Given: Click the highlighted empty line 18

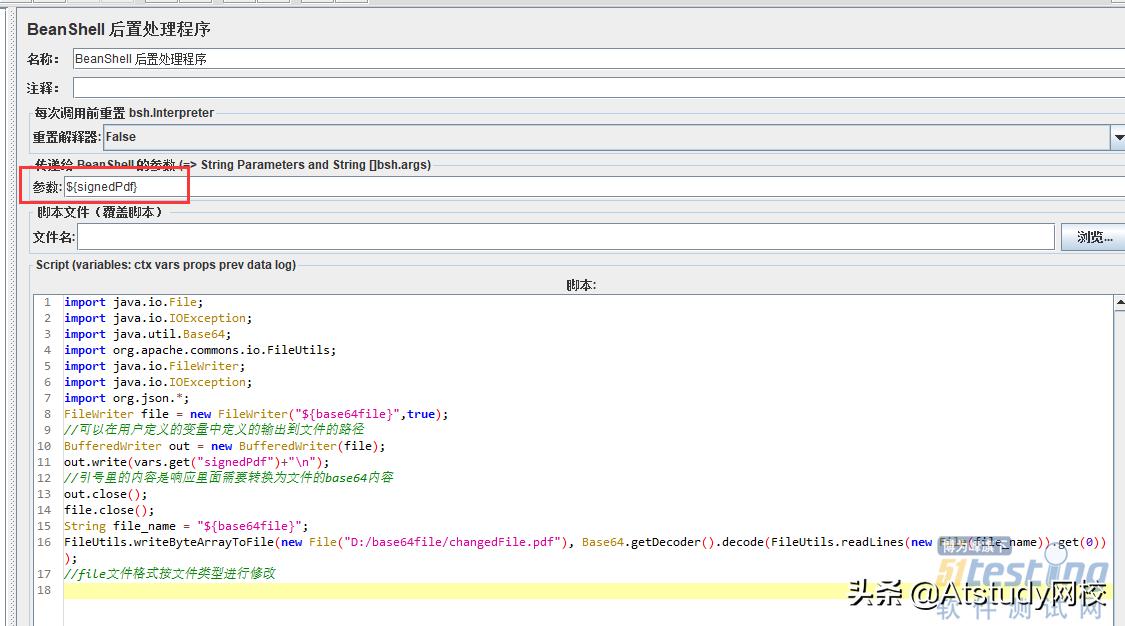Looking at the screenshot, I should tap(500, 590).
